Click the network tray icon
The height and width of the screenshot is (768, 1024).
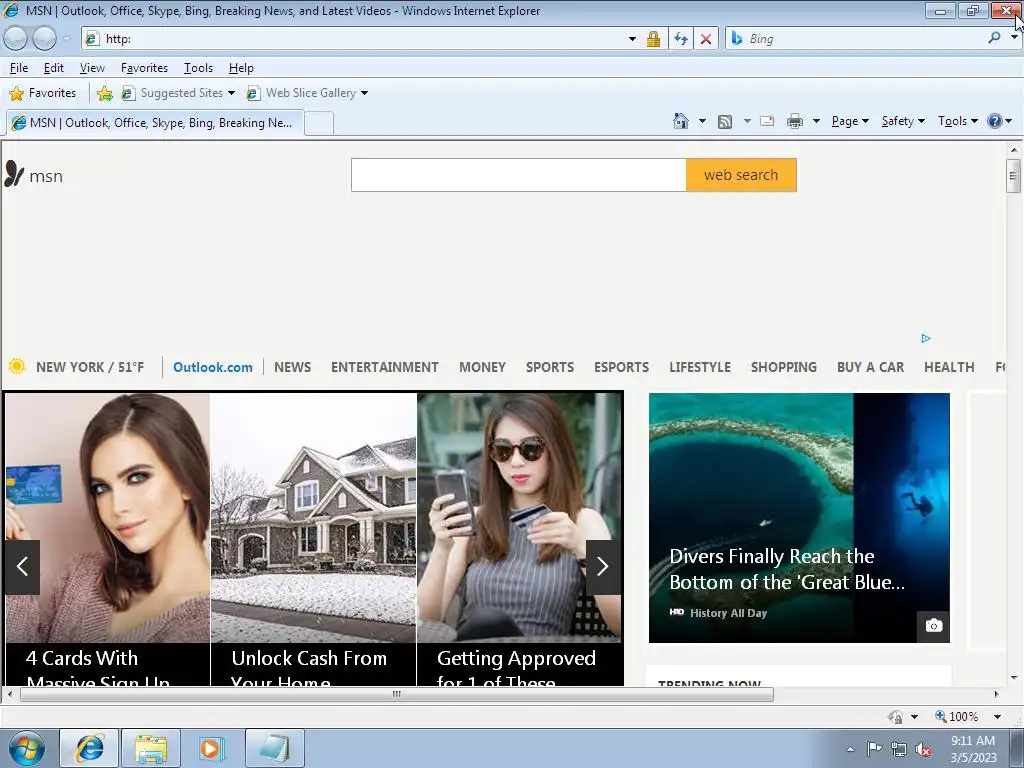(899, 749)
